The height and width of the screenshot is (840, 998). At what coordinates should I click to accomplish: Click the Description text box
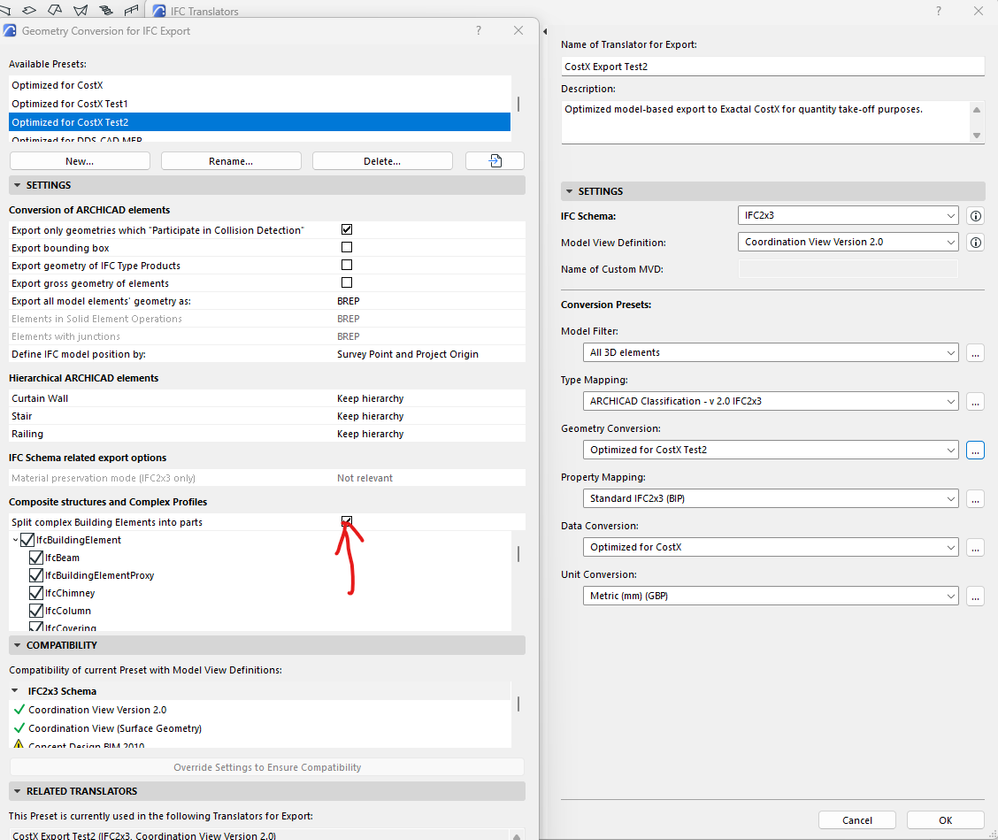(764, 122)
